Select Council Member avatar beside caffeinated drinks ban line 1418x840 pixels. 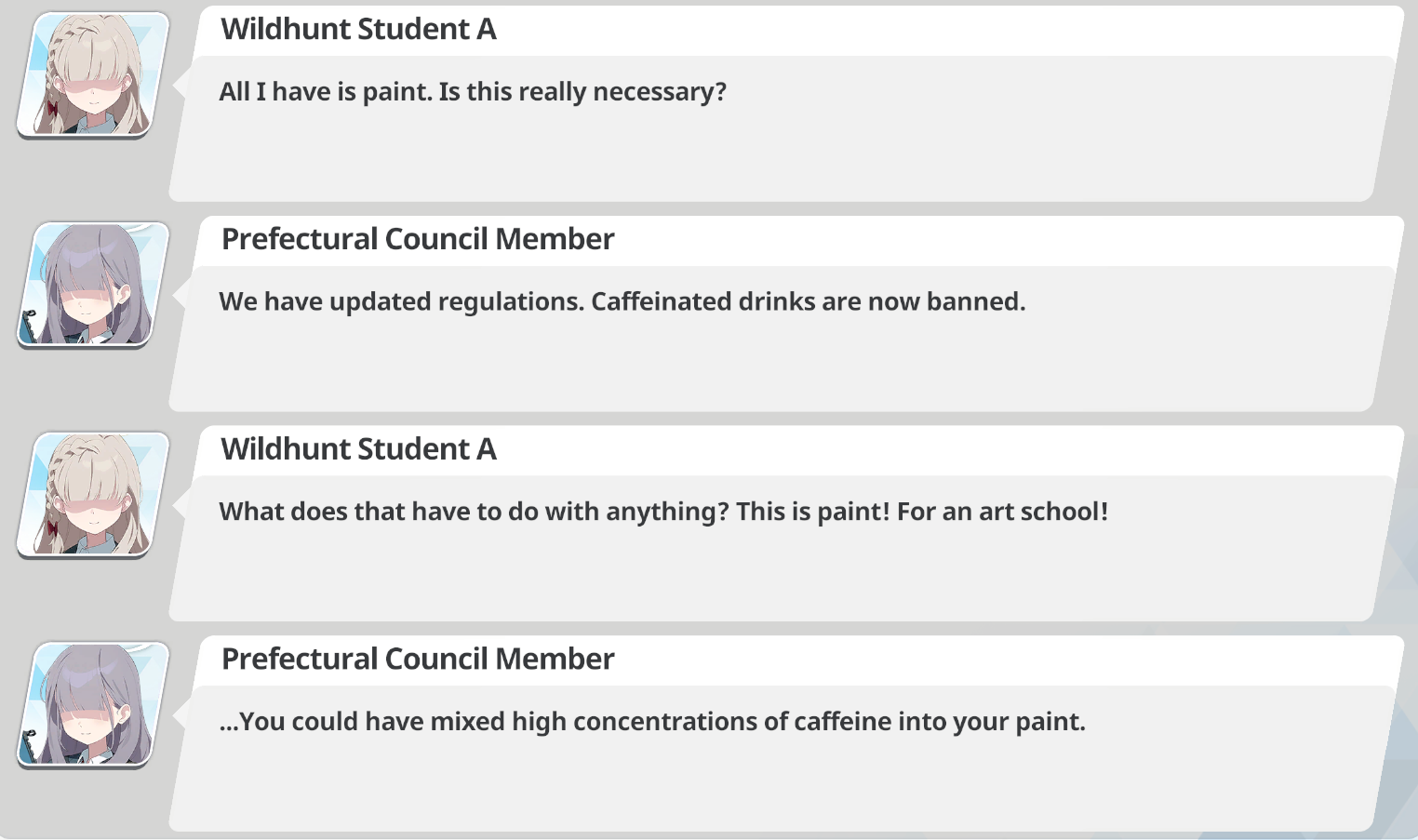pos(93,284)
